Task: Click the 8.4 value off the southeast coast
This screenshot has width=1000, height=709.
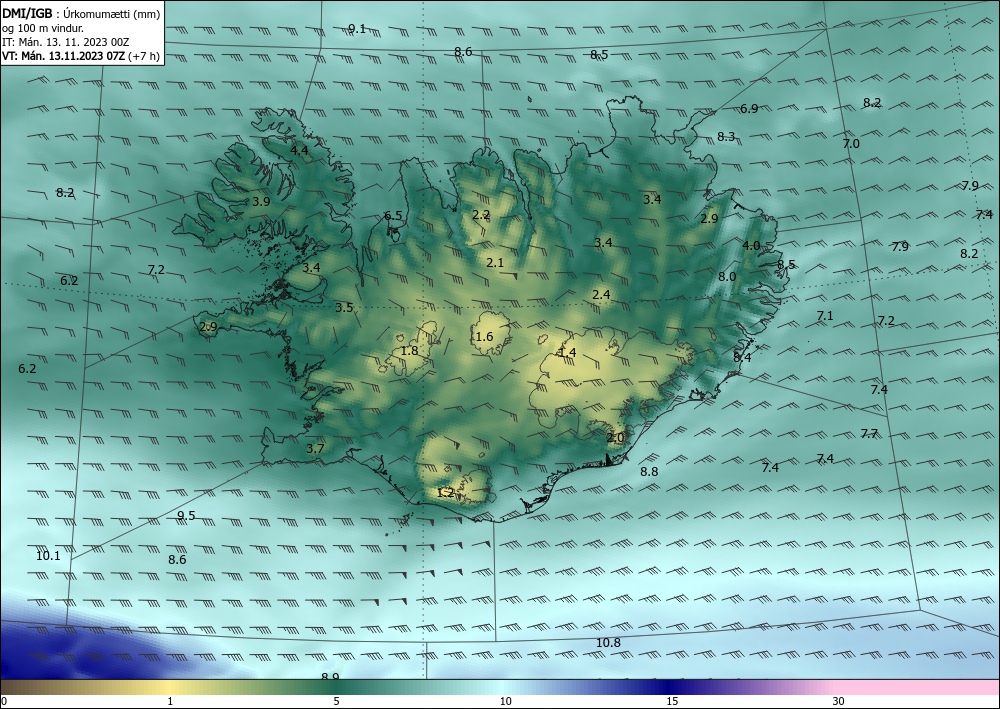Action: [x=742, y=358]
